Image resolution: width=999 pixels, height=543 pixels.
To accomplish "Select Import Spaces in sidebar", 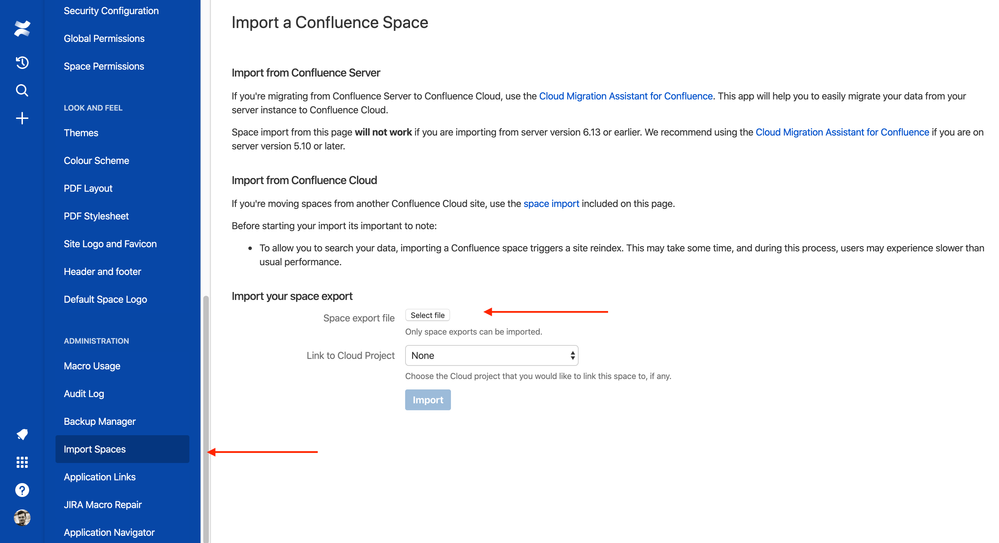I will [x=122, y=449].
